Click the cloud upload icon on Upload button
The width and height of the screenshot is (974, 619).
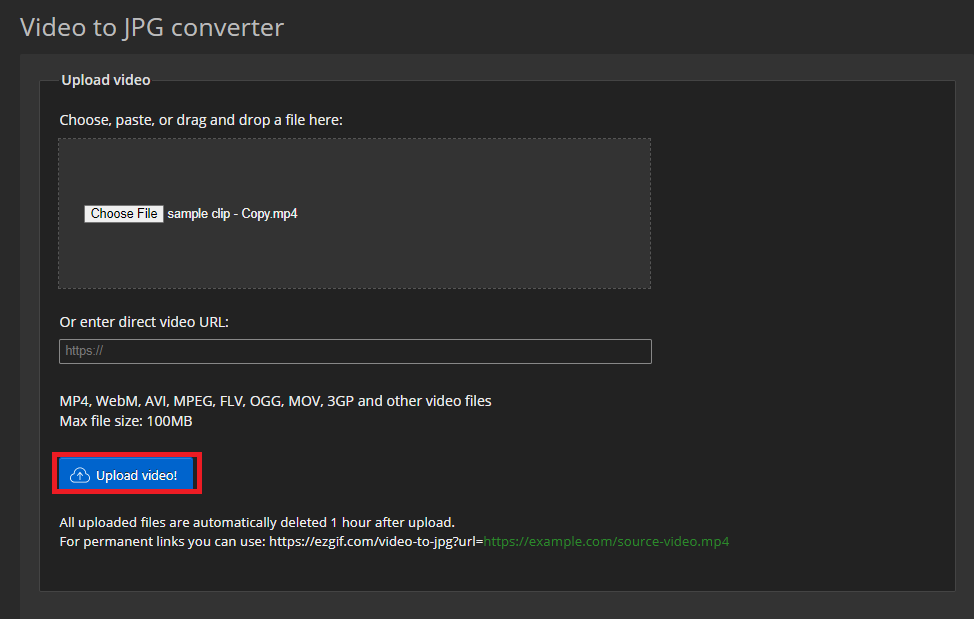[80, 473]
